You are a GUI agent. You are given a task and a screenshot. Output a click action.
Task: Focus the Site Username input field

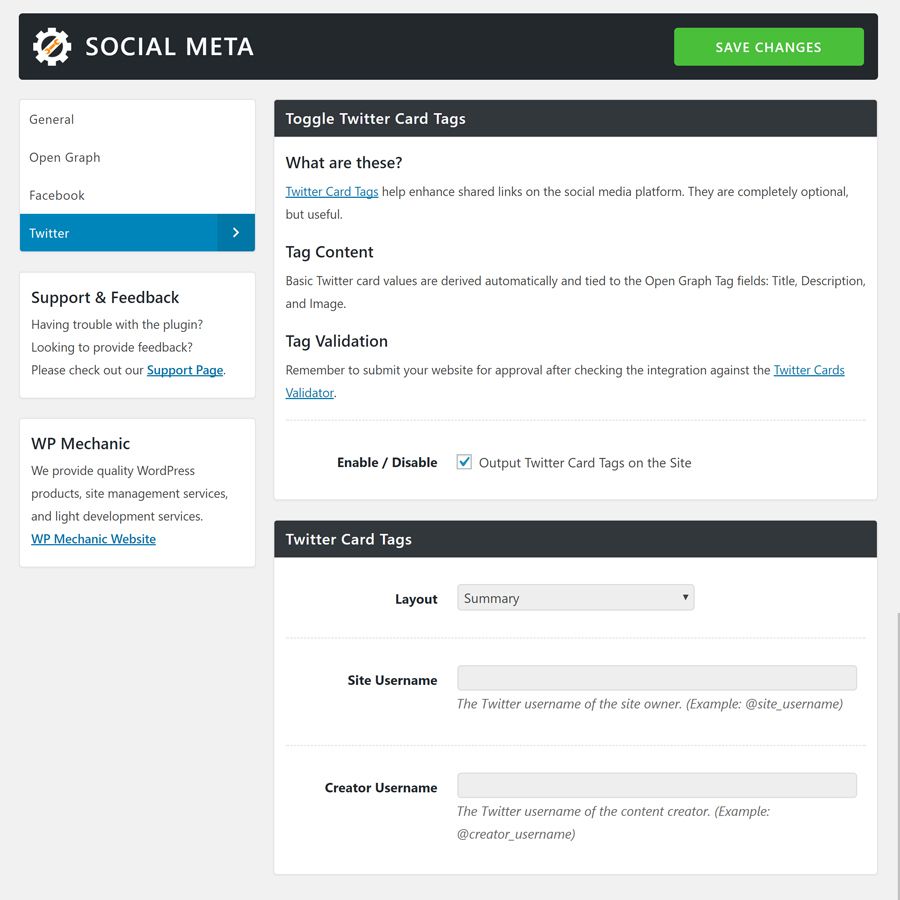tap(656, 678)
